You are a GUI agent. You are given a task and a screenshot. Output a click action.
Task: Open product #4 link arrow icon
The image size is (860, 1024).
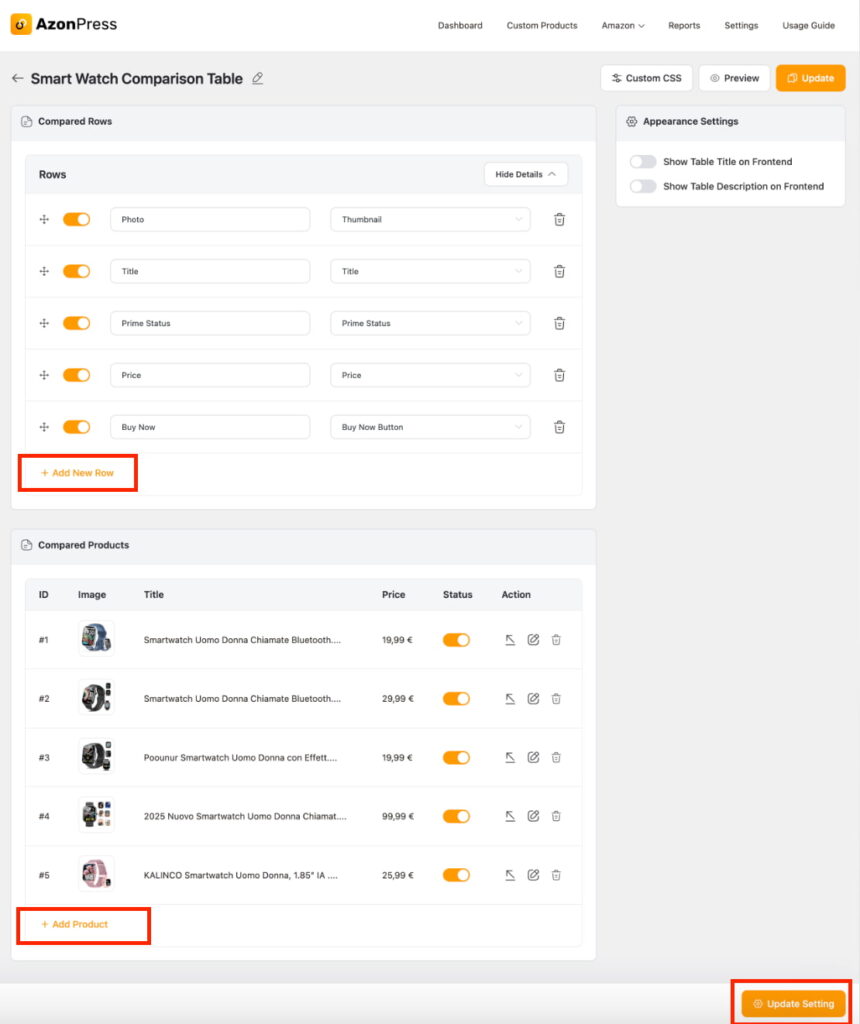[x=510, y=816]
